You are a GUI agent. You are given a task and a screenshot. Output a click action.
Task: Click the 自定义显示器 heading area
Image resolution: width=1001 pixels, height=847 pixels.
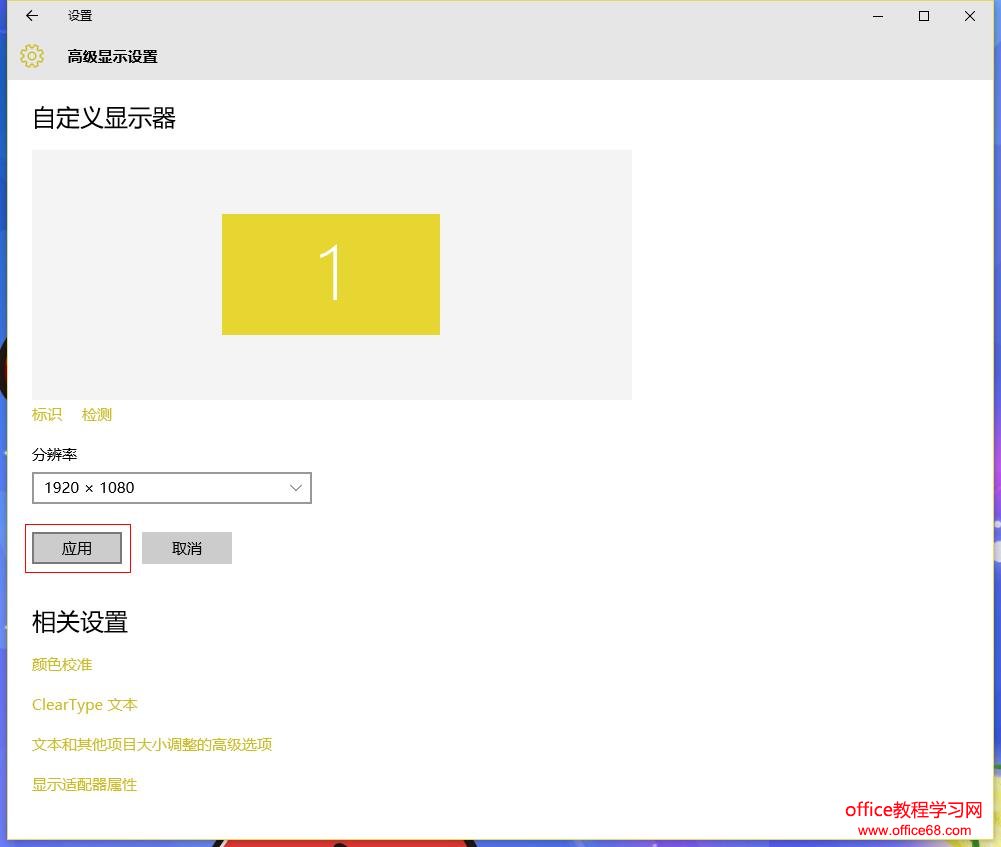point(103,118)
